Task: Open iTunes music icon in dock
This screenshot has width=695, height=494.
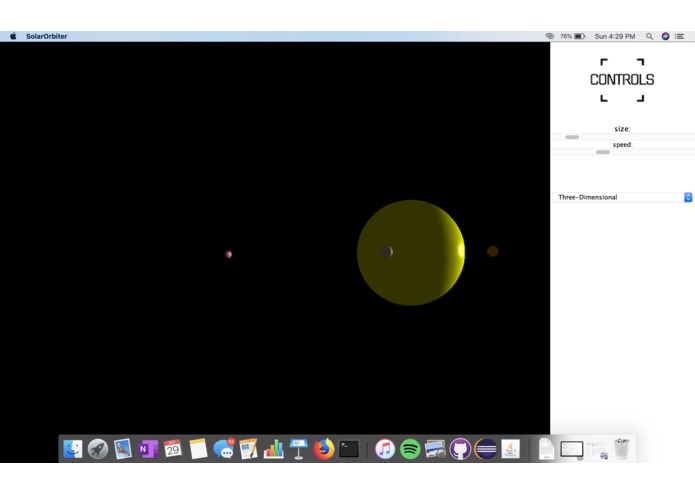Action: coord(385,449)
